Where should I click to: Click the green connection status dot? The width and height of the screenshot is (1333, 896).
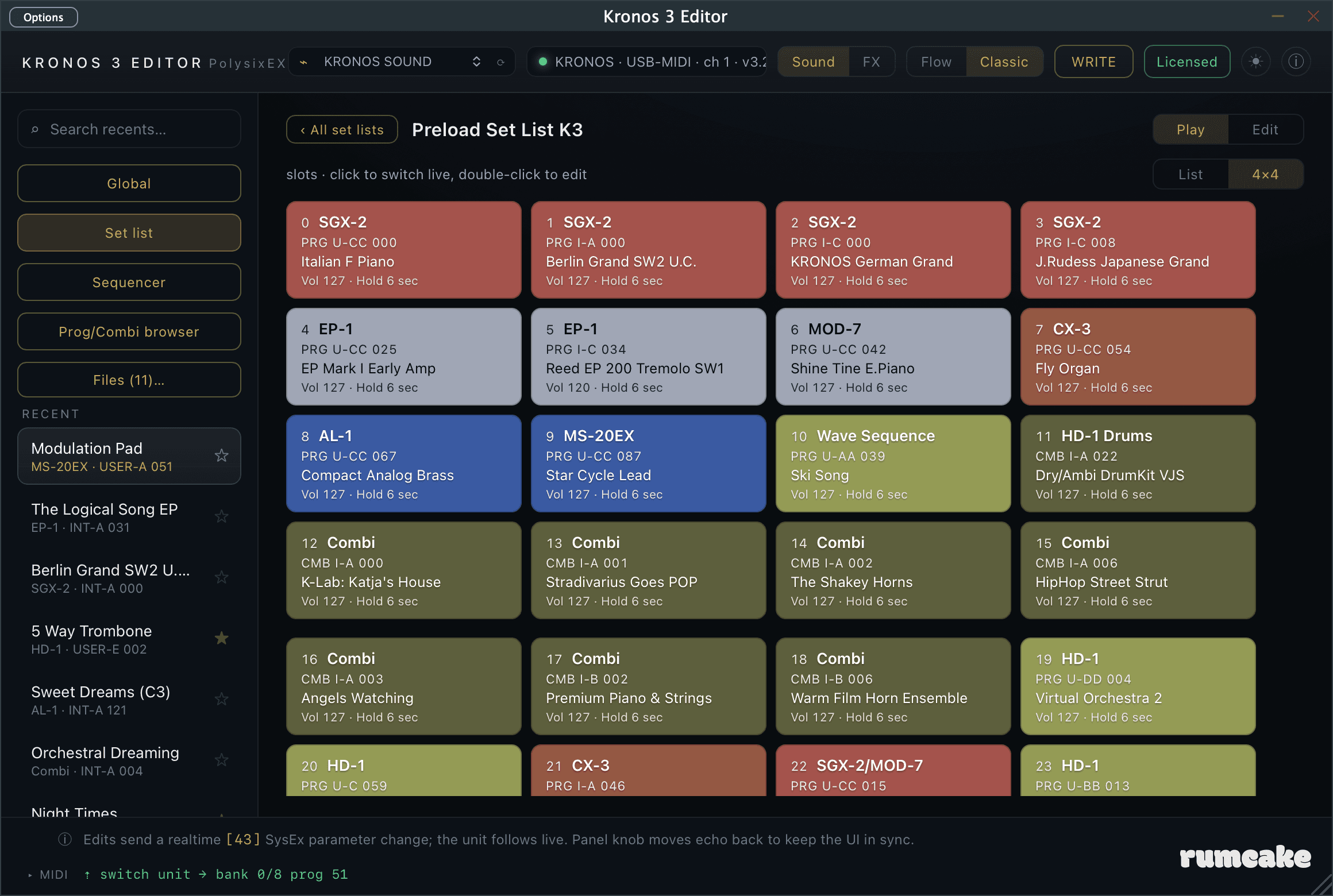pos(542,61)
